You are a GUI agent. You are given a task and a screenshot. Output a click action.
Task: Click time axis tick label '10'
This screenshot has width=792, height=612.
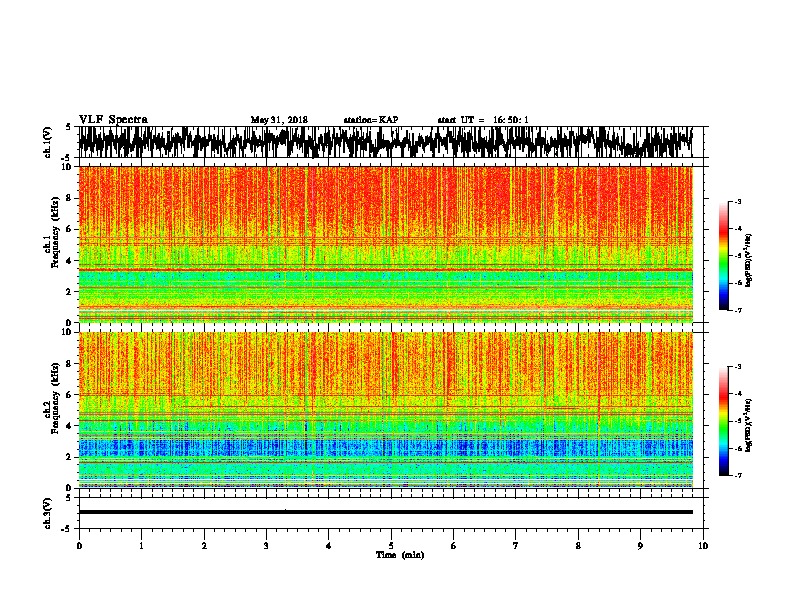(703, 546)
